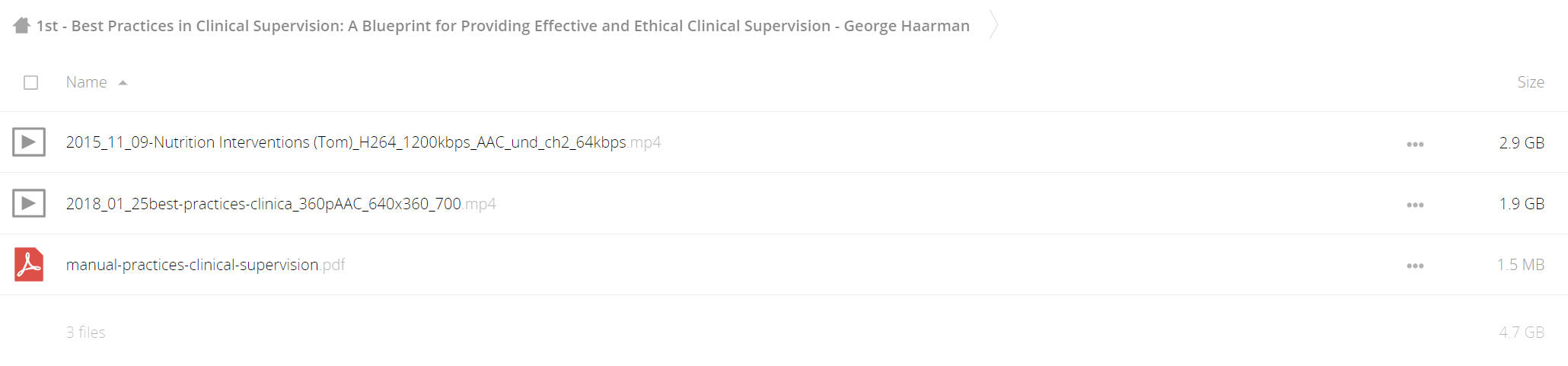This screenshot has width=1568, height=366.
Task: Open more options for Nutrition Interventions mp4
Action: tap(1415, 144)
